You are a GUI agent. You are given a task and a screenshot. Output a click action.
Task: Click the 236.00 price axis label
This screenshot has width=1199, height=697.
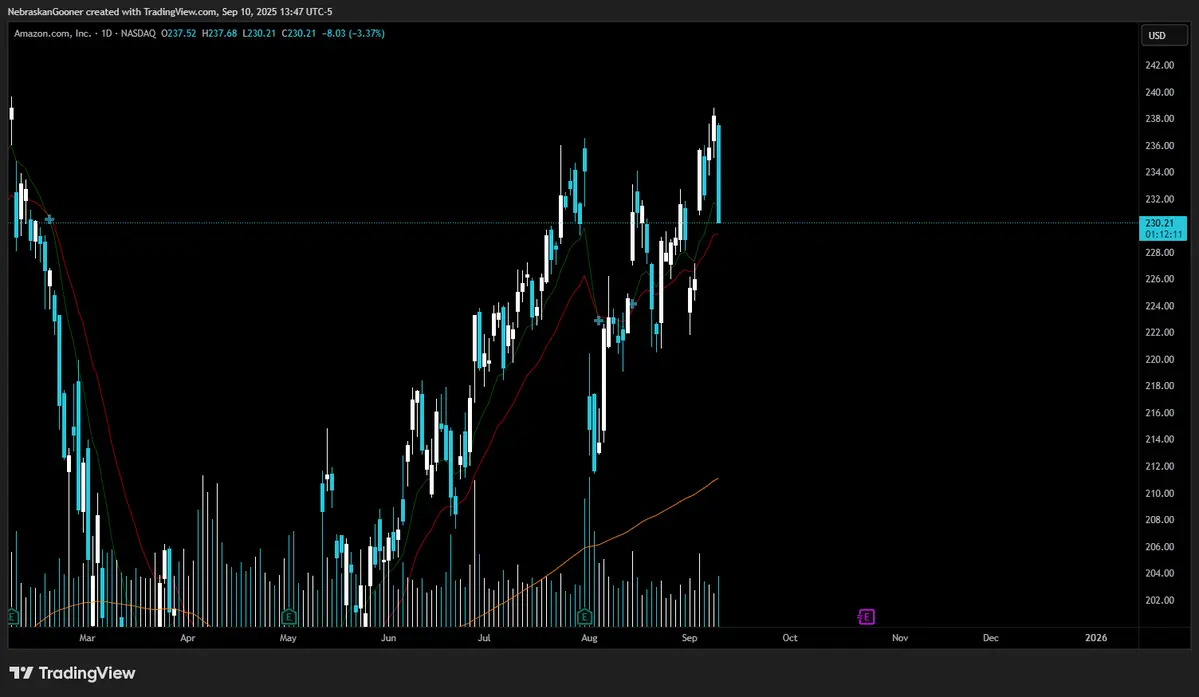click(x=1159, y=146)
